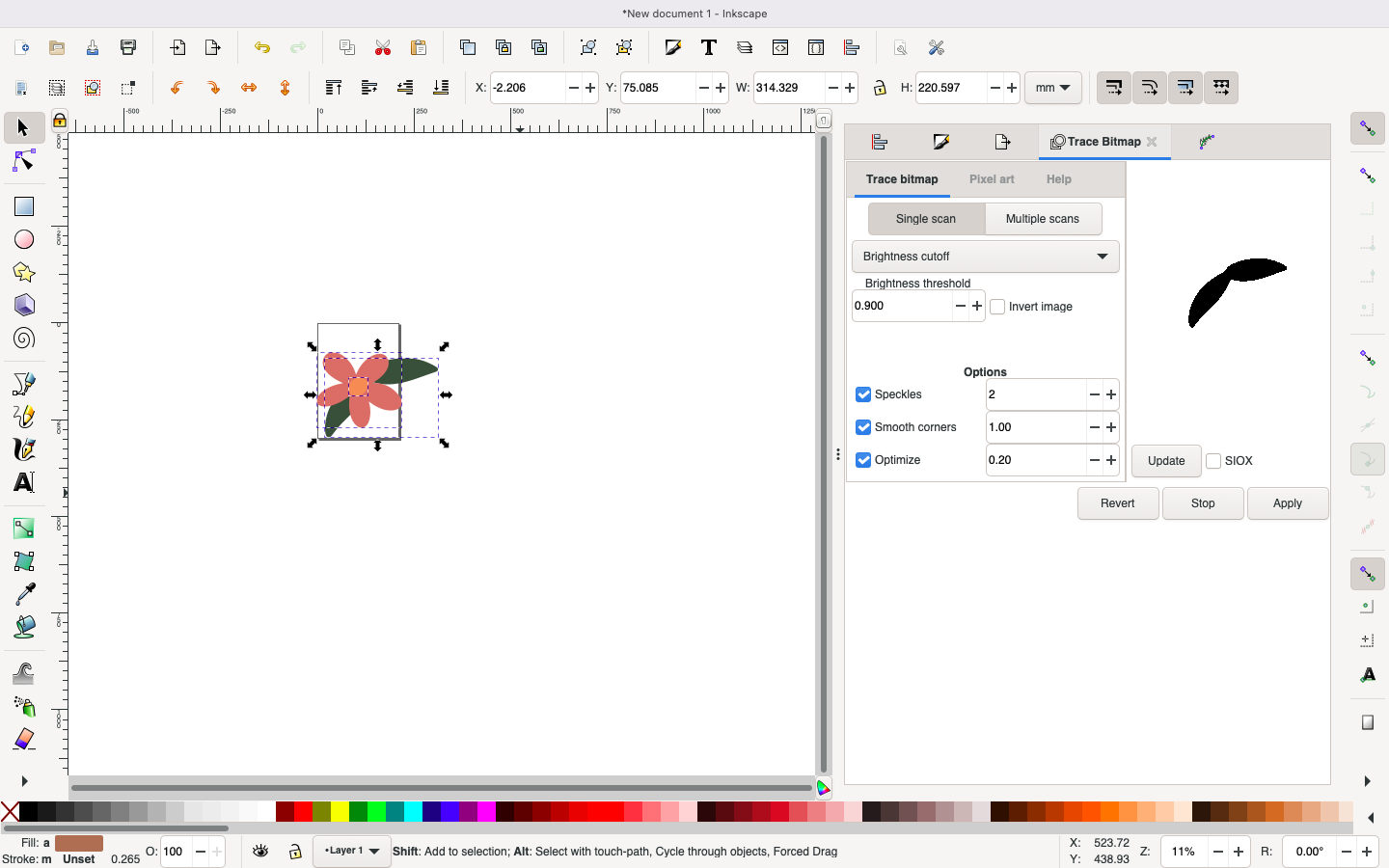Select the Paint Bucket fill tool
This screenshot has height=868, width=1389.
pos(24,627)
